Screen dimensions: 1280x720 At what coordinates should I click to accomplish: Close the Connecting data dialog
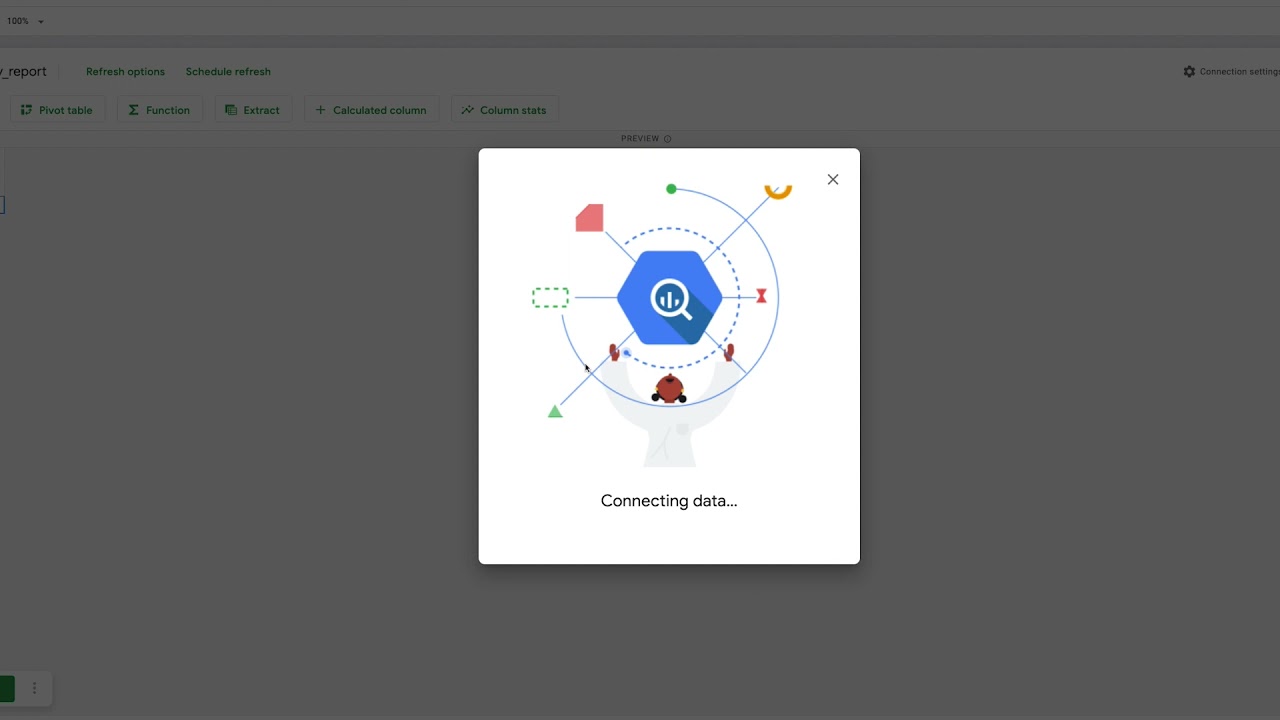(x=833, y=180)
